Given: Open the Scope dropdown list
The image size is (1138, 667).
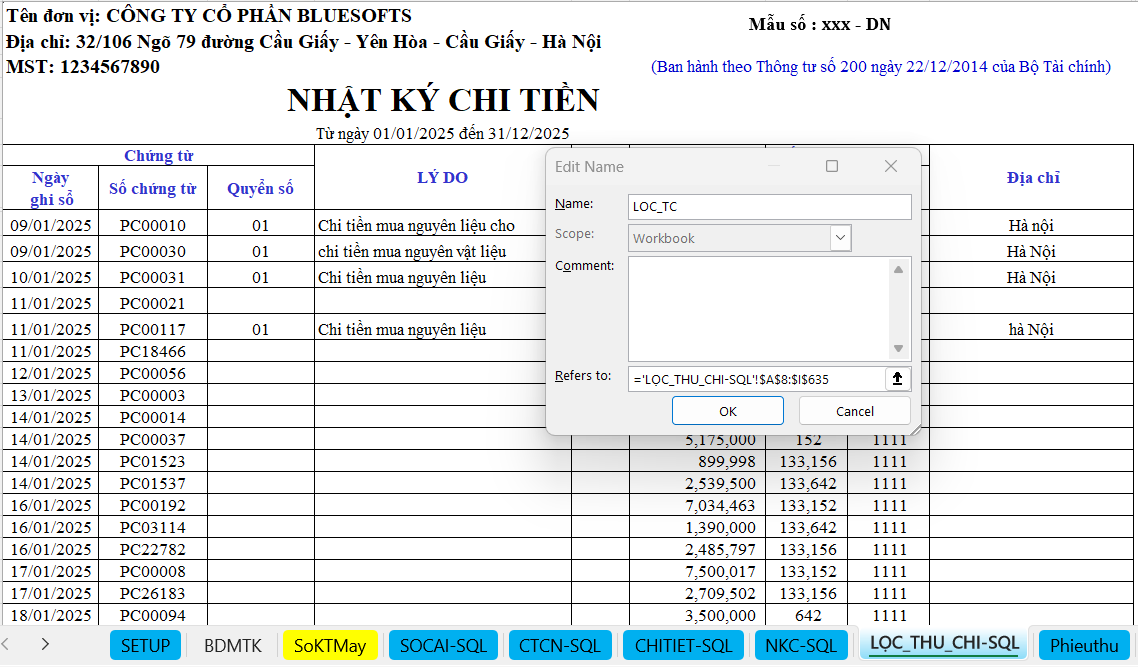Looking at the screenshot, I should [x=840, y=239].
